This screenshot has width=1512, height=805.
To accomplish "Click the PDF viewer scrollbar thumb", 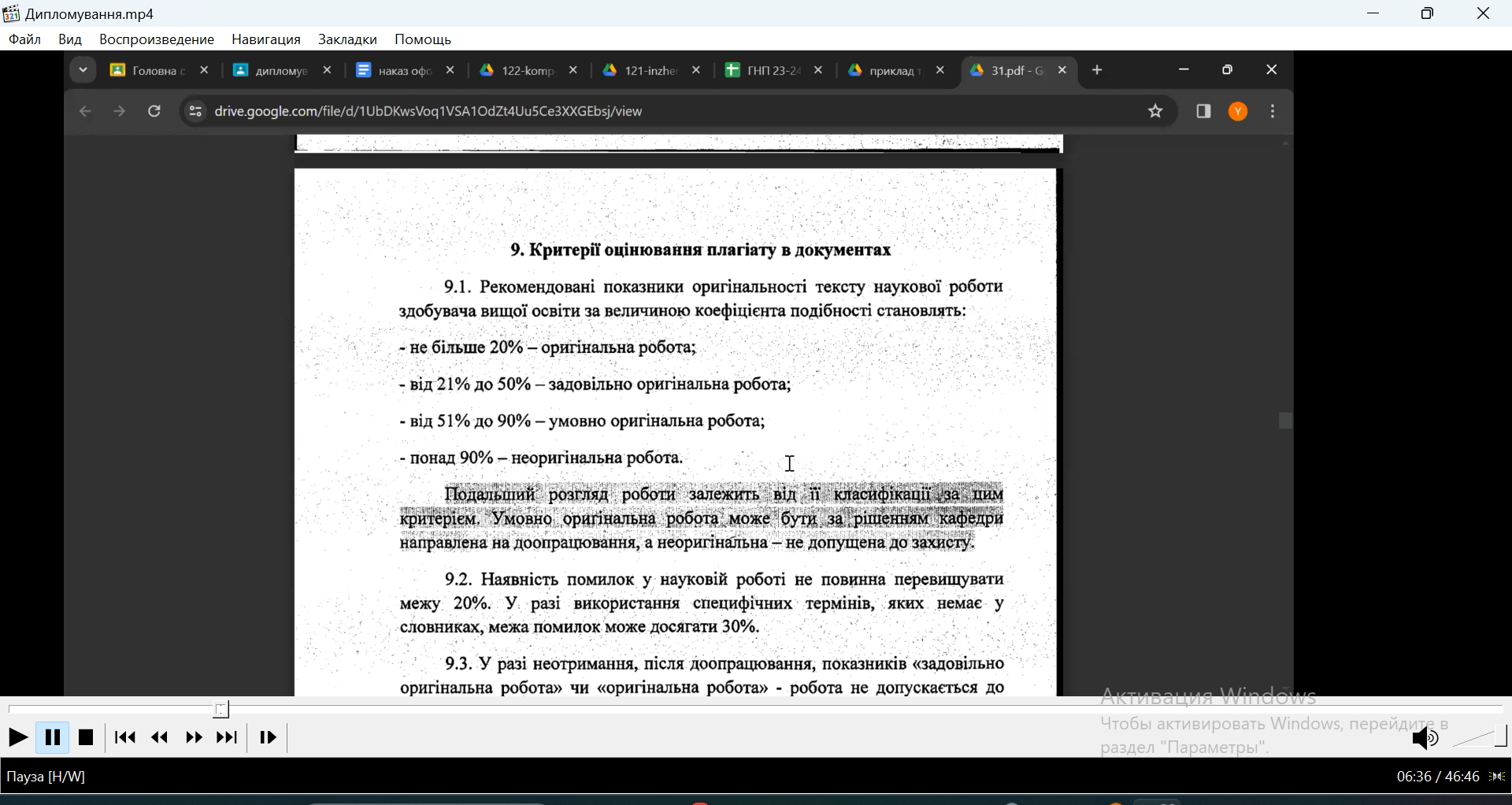I will [1287, 421].
